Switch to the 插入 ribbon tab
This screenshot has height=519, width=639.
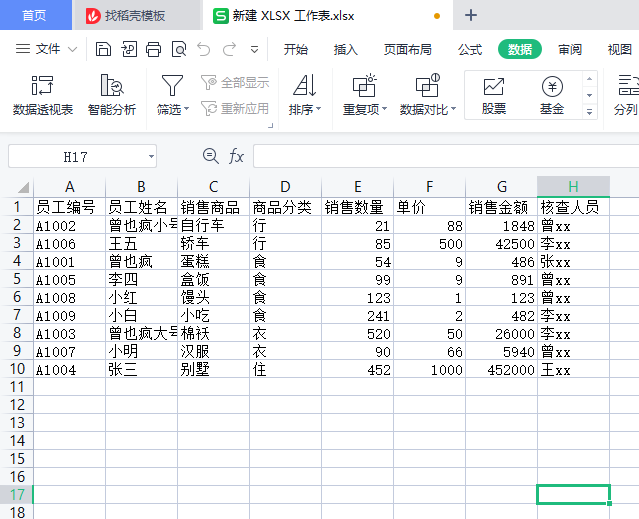[x=346, y=49]
